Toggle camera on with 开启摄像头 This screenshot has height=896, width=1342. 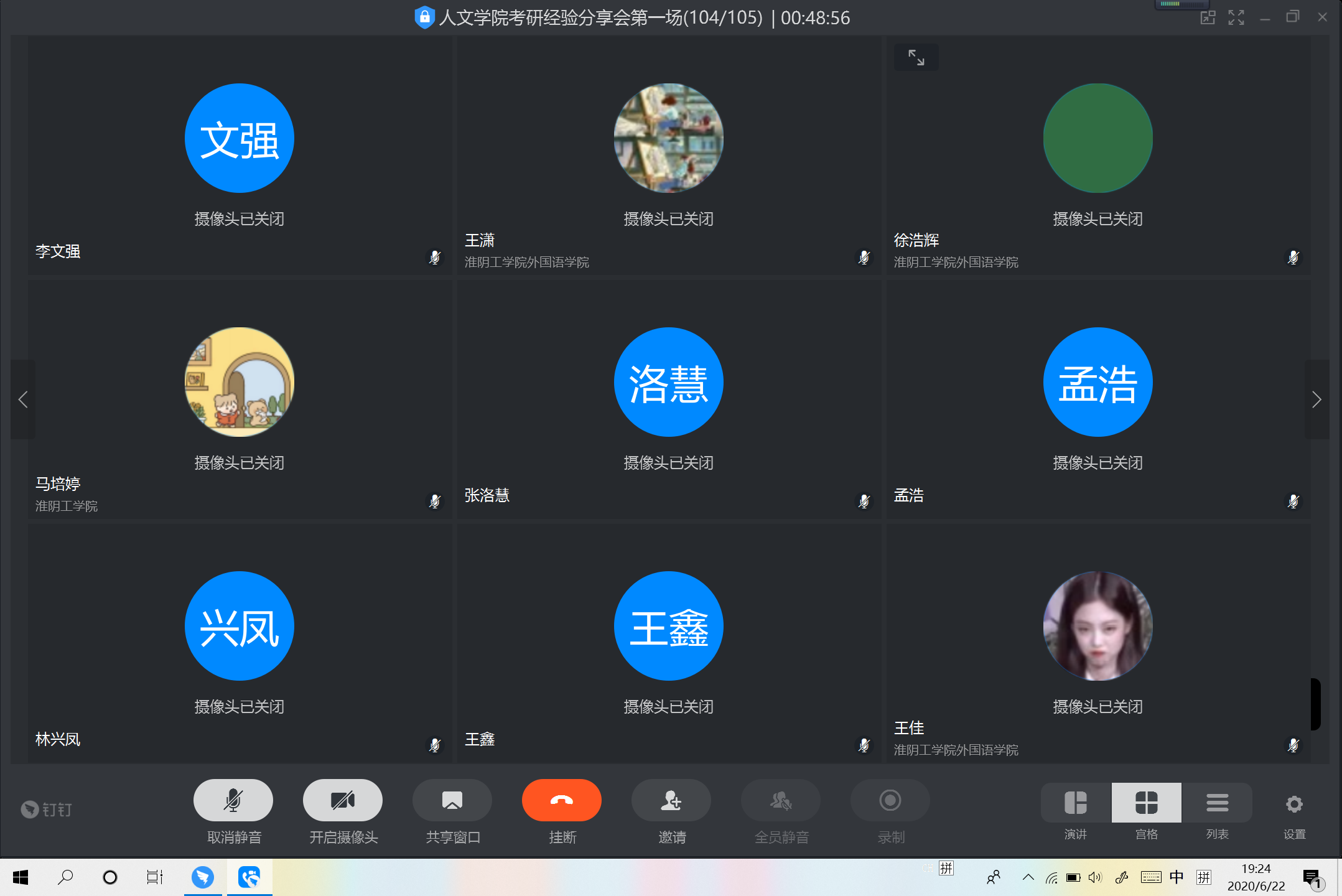point(342,800)
